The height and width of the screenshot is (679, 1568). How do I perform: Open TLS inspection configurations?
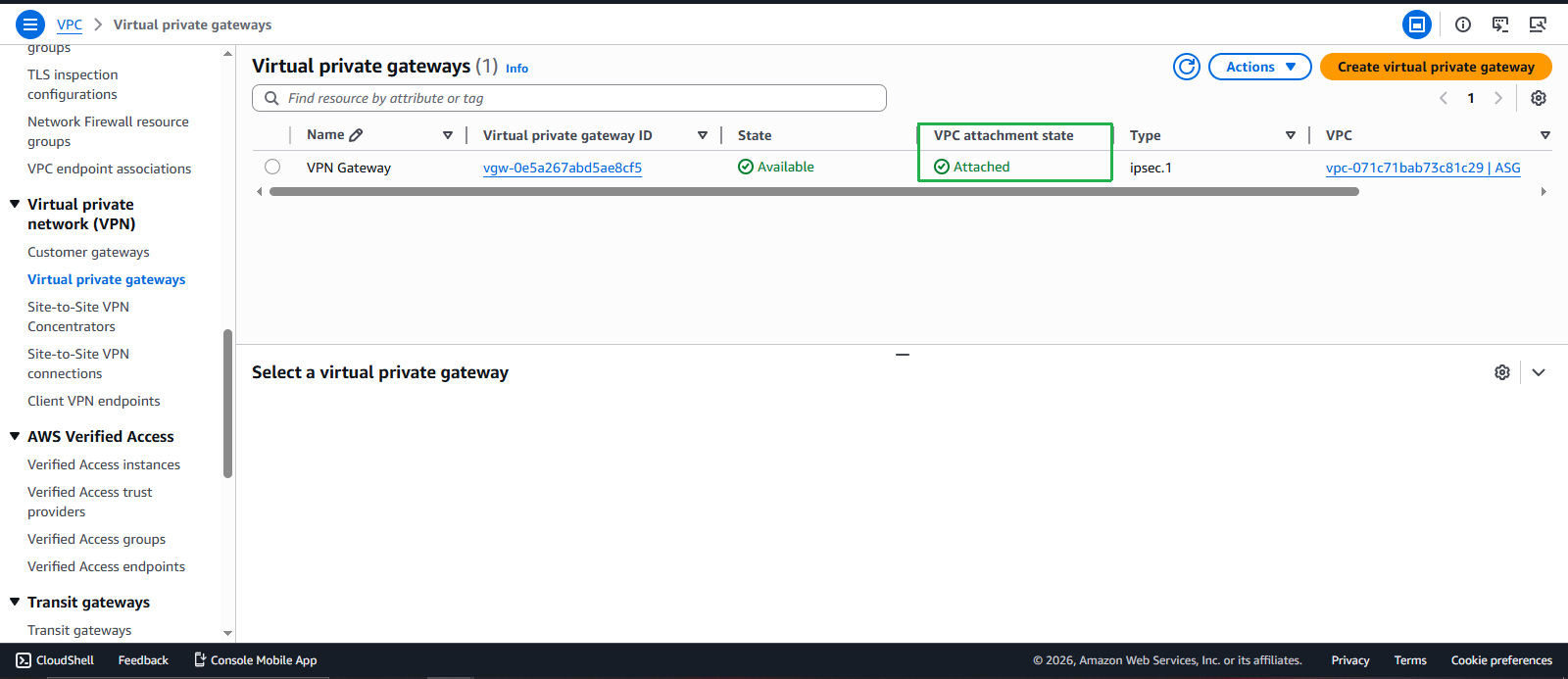click(73, 84)
